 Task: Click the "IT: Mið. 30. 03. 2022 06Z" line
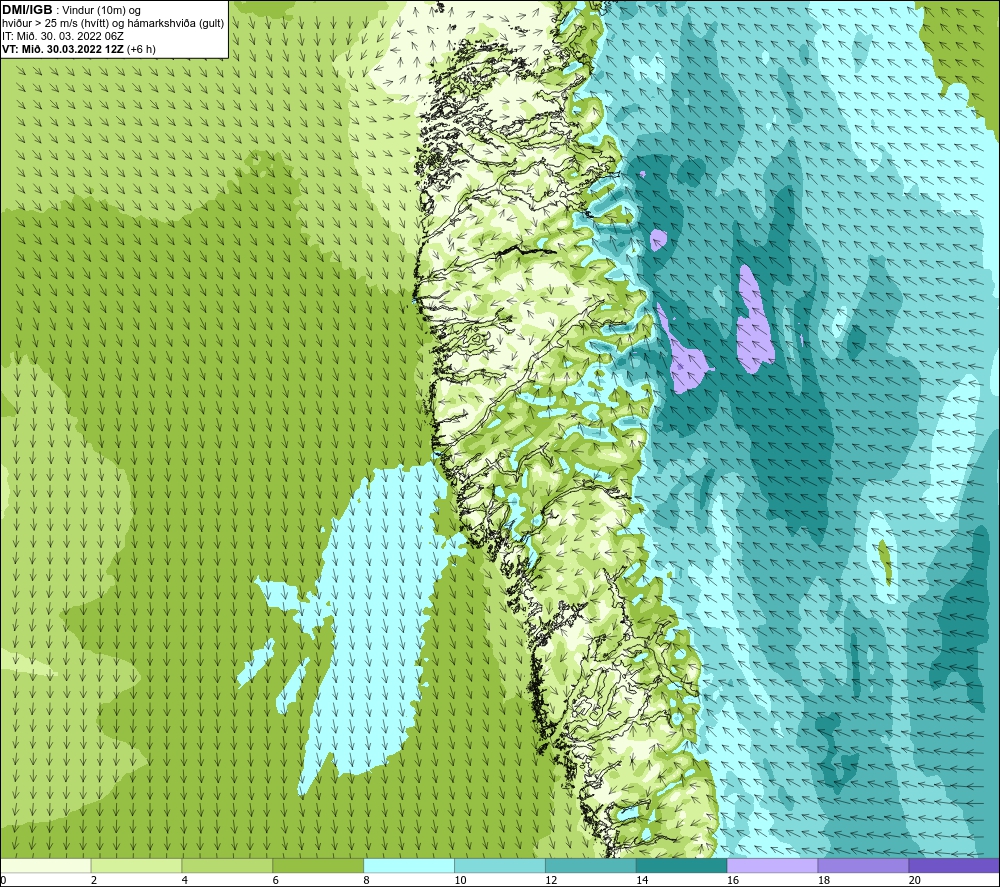pos(62,36)
